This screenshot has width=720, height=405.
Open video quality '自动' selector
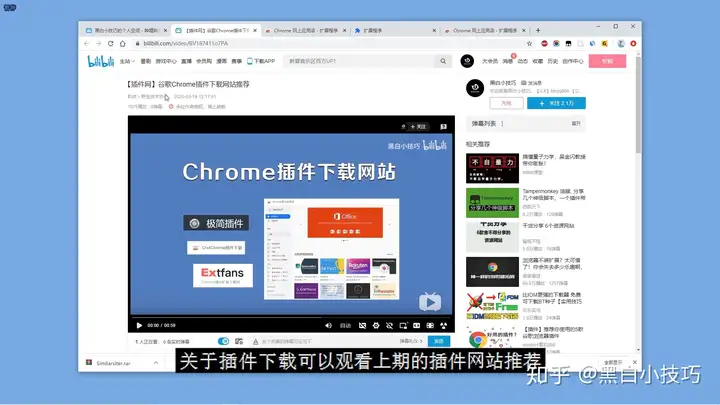345,326
